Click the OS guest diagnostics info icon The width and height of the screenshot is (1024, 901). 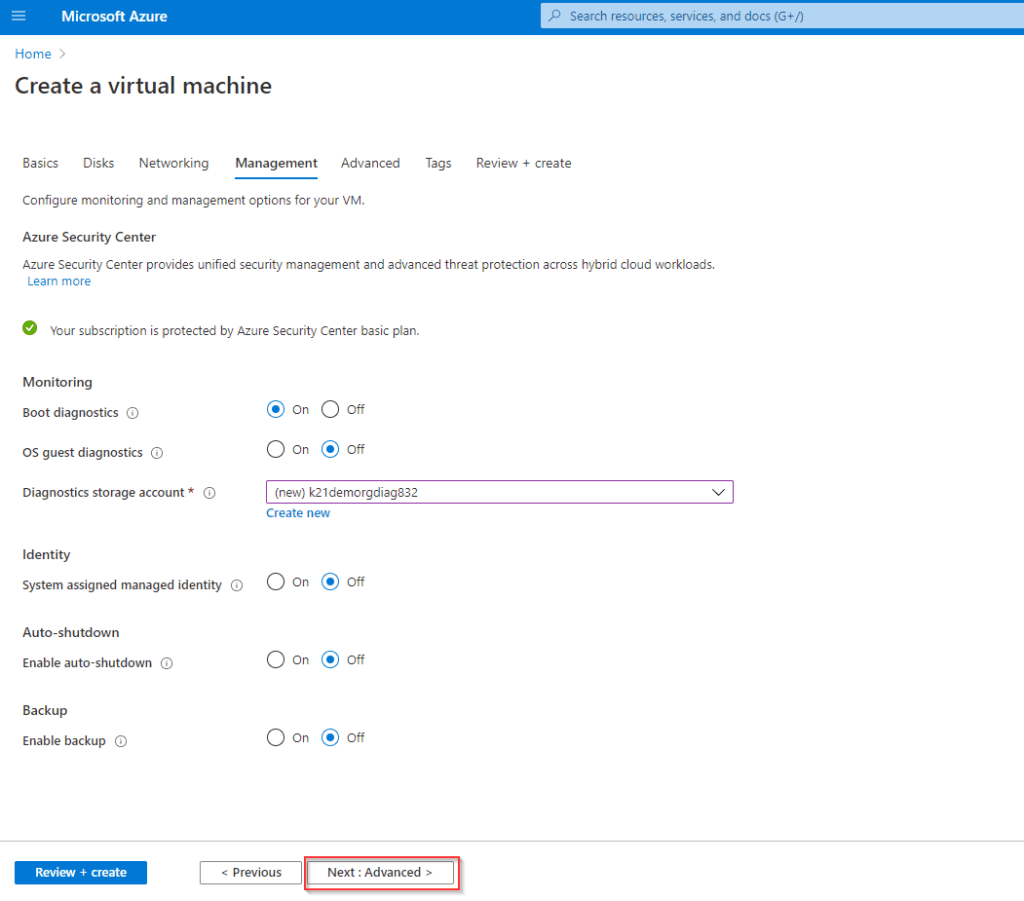tap(157, 453)
